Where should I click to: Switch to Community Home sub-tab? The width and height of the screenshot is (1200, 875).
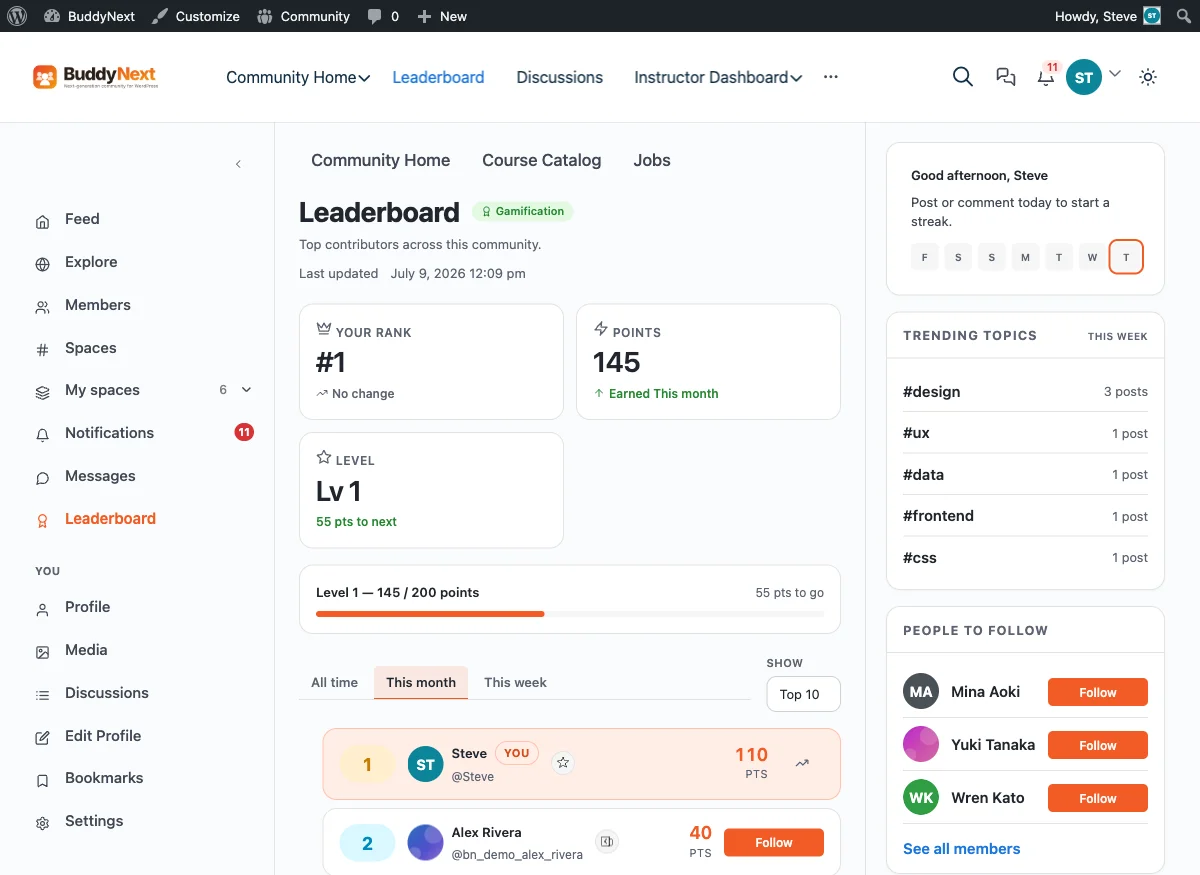(x=381, y=160)
